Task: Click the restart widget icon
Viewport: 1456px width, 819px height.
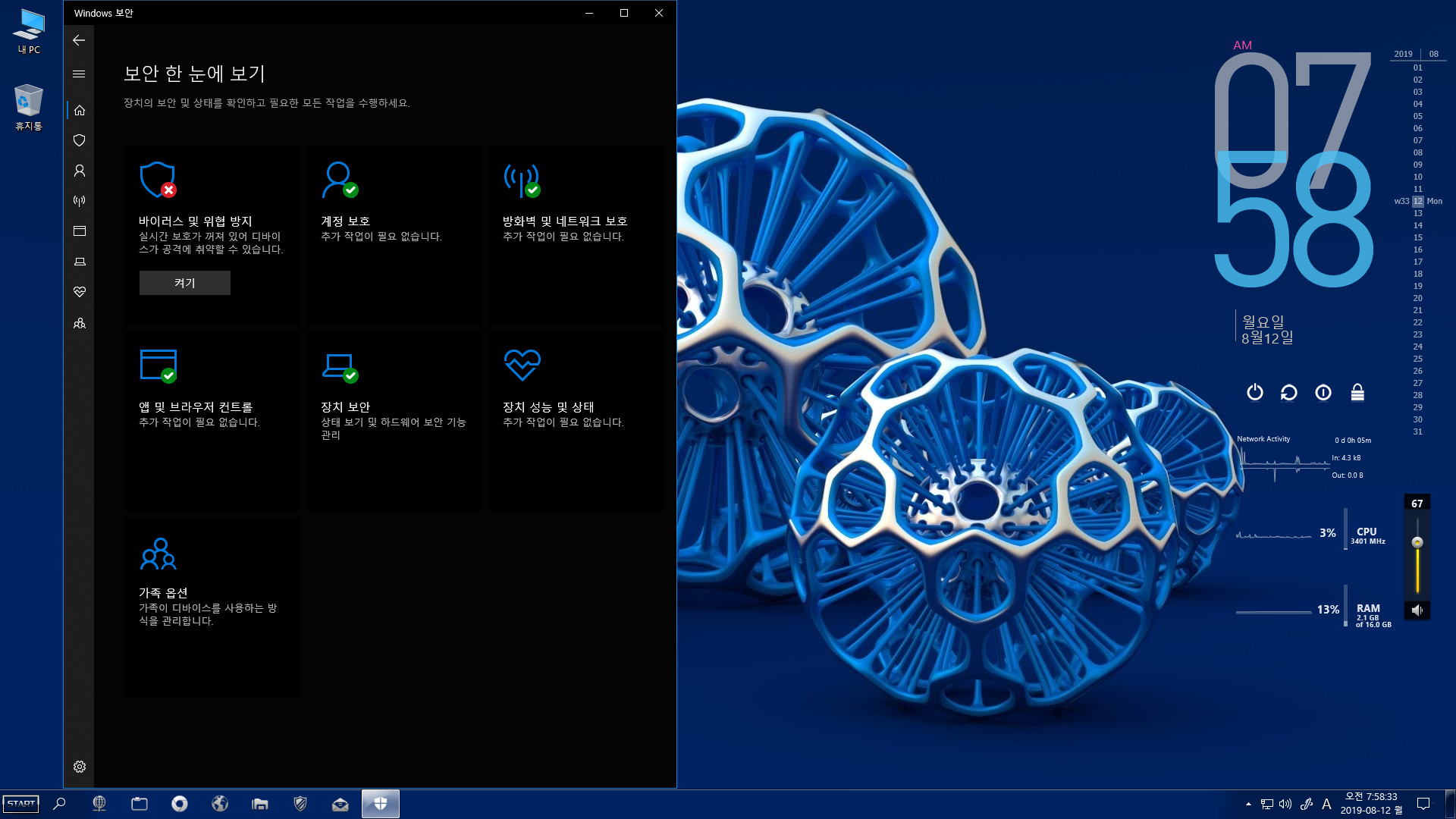Action: click(x=1289, y=392)
